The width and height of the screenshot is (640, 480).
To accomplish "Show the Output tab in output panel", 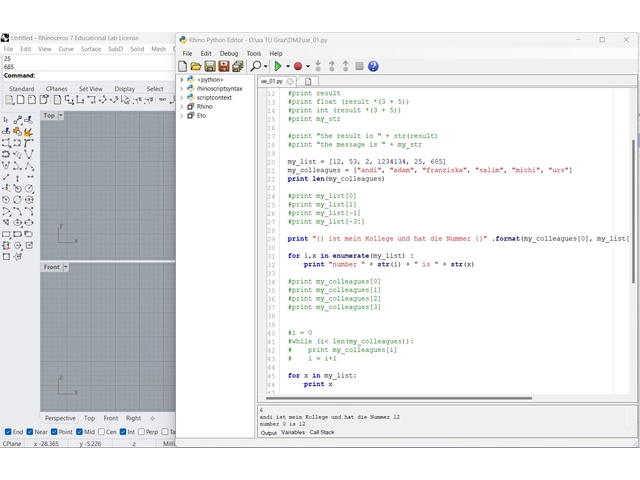I will pos(269,433).
